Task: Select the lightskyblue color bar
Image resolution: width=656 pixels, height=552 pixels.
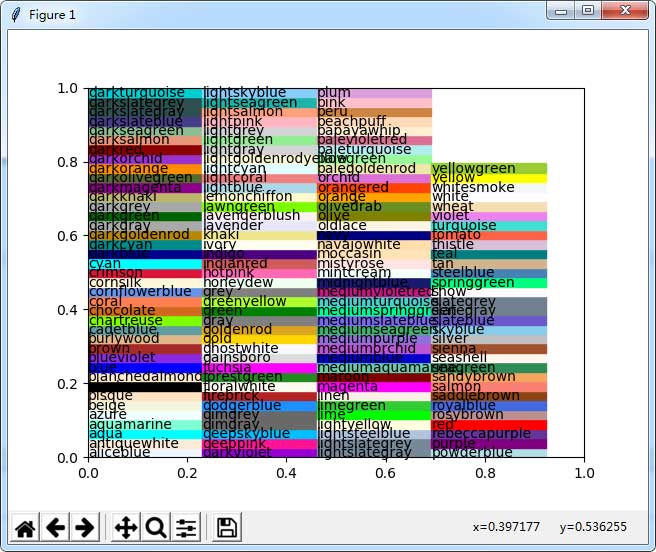Action: (260, 94)
